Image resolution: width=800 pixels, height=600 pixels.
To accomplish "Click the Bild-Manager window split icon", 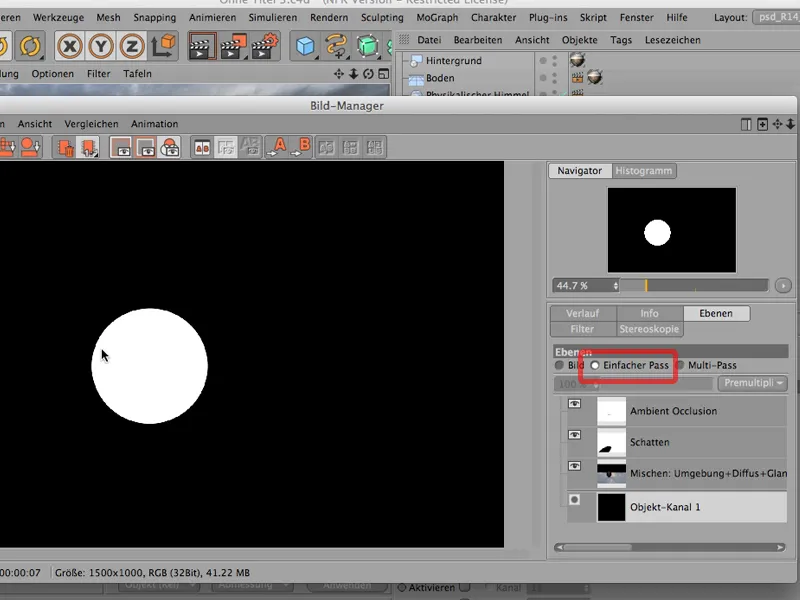I will pos(746,124).
